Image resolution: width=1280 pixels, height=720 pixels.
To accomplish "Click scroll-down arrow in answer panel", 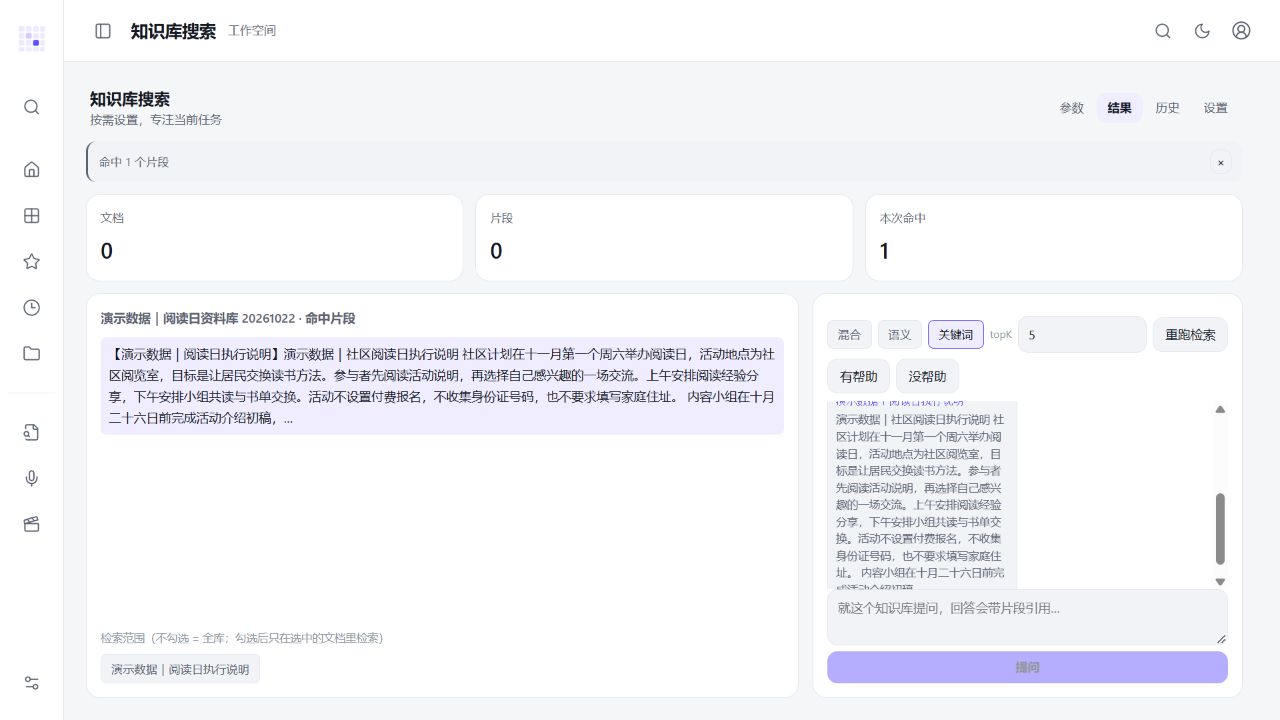I will tap(1220, 581).
